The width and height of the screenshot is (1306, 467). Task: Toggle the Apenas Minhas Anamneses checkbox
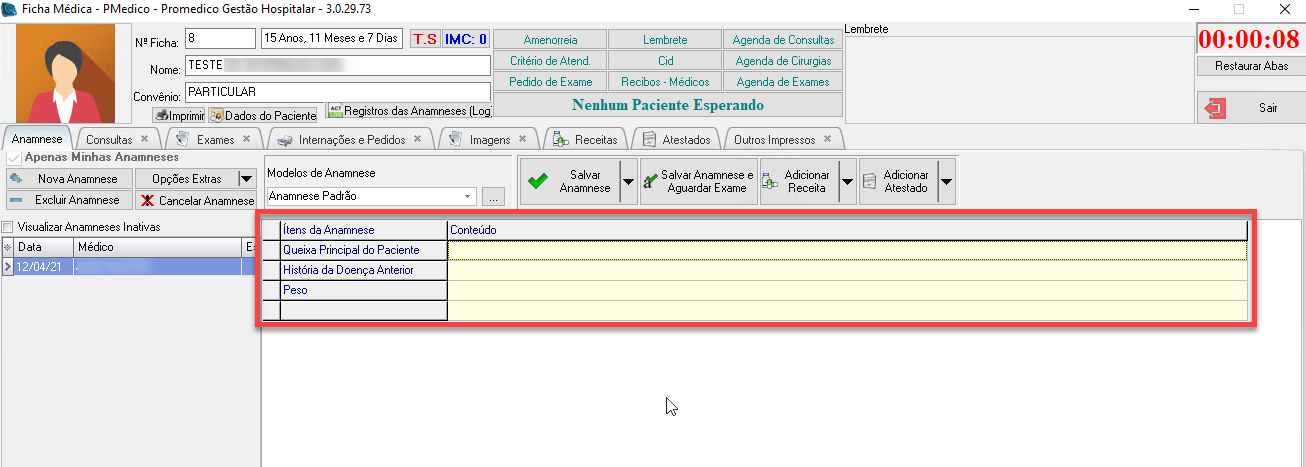[x=13, y=158]
